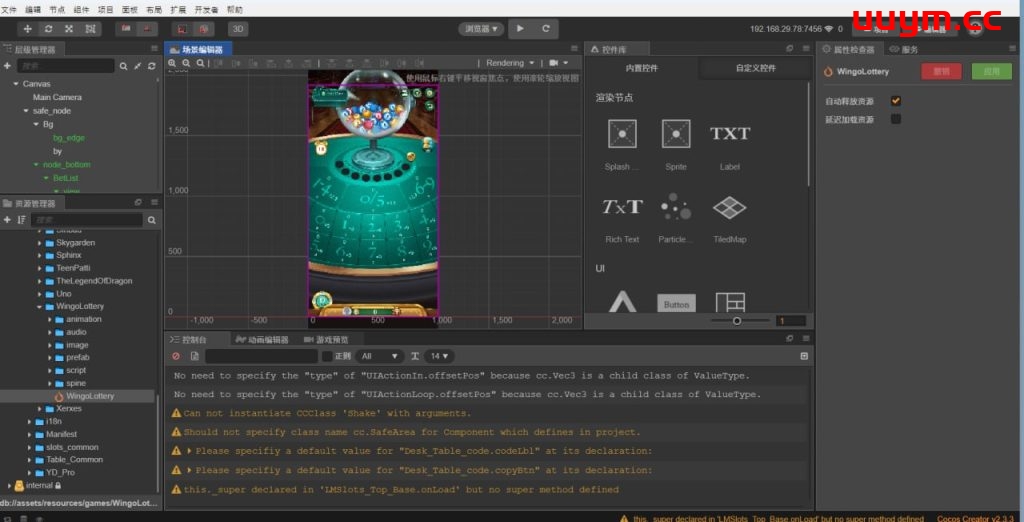The height and width of the screenshot is (522, 1024).
Task: Open the console log level All dropdown
Action: (x=380, y=356)
